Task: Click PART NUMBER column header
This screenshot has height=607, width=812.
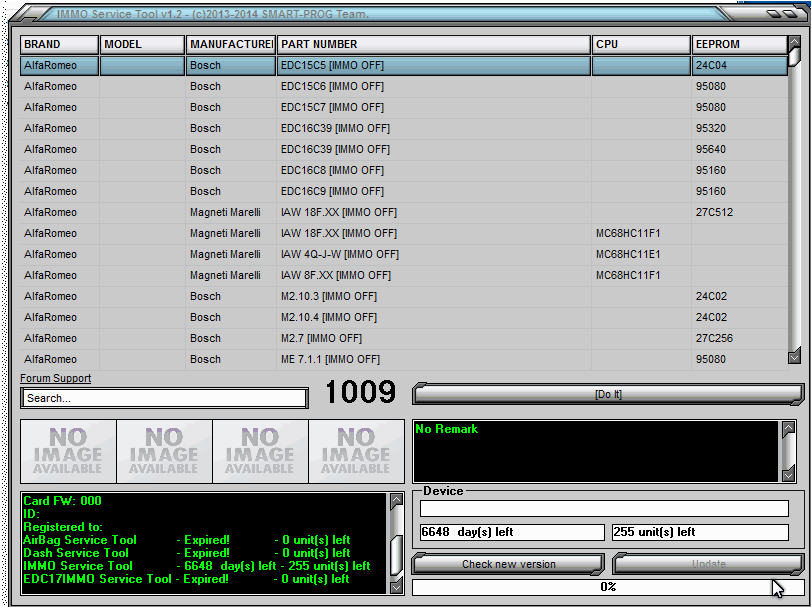Action: [x=433, y=45]
